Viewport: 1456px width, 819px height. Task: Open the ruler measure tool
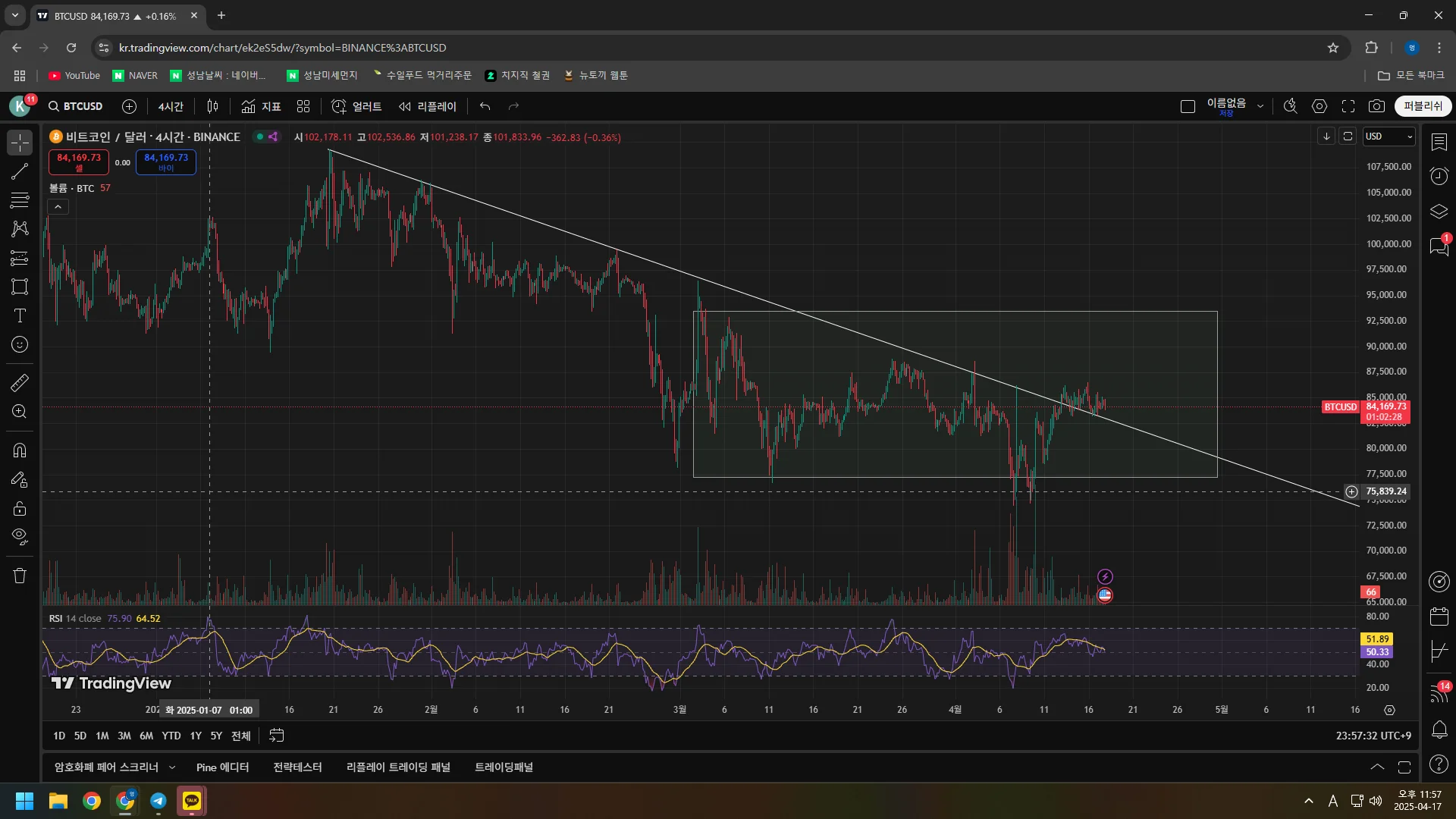click(20, 383)
